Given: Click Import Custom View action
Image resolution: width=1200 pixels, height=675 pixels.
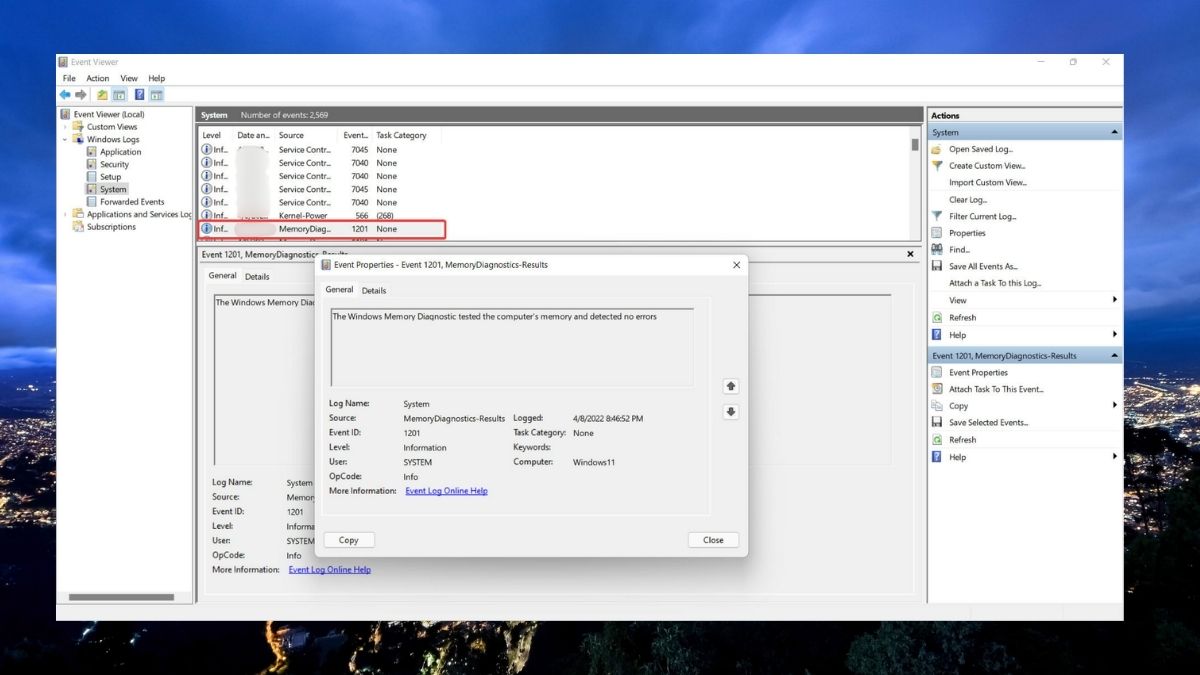Looking at the screenshot, I should coord(988,183).
